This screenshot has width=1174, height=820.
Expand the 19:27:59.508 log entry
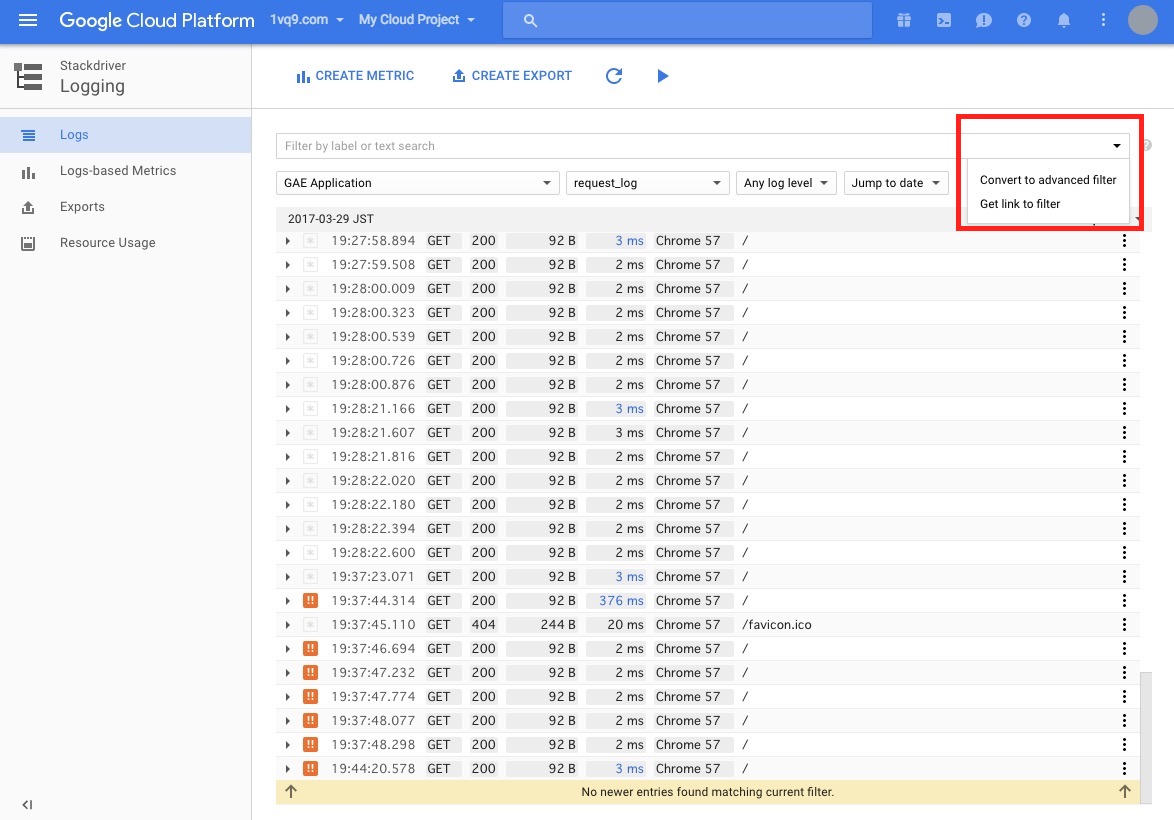(x=288, y=264)
